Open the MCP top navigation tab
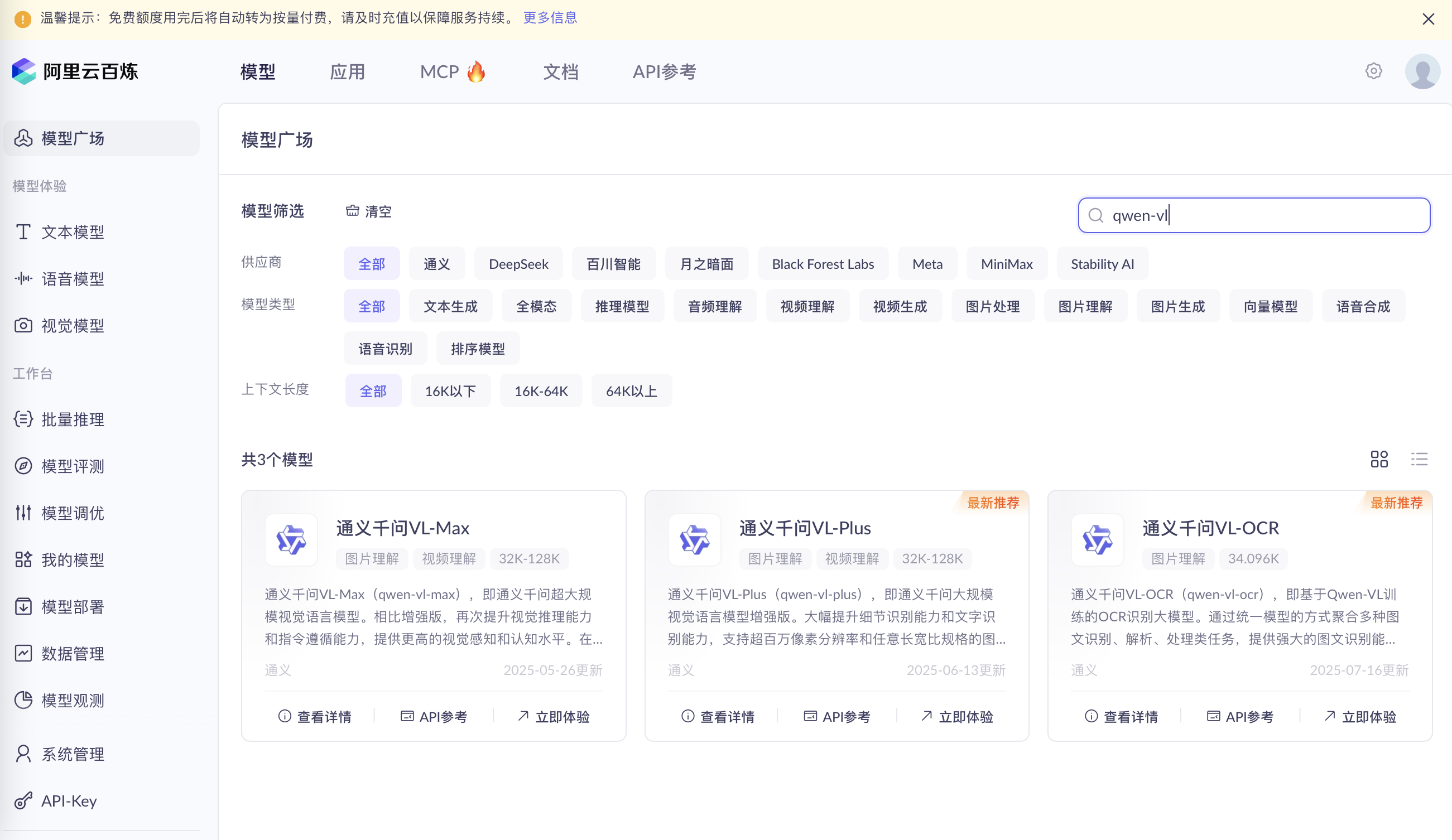The width and height of the screenshot is (1452, 840). tap(452, 71)
